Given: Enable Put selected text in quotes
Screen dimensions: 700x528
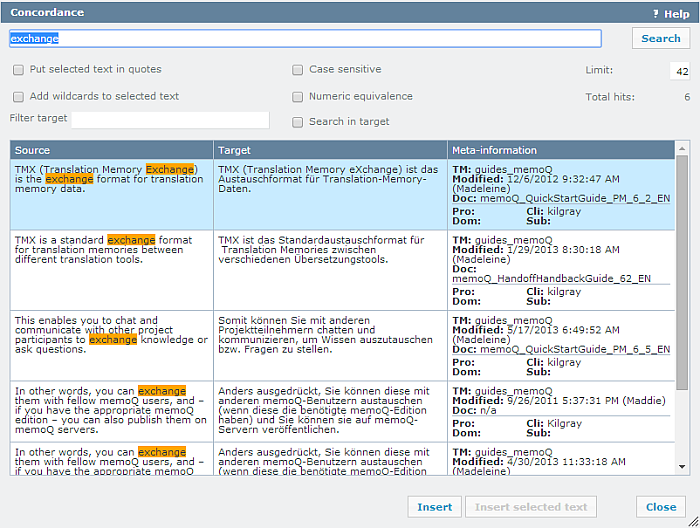Looking at the screenshot, I should pyautogui.click(x=19, y=70).
